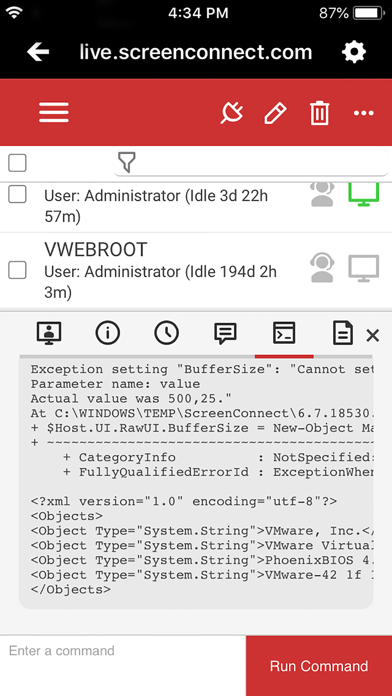
Task: Switch to the General info tab
Action: pos(108,333)
